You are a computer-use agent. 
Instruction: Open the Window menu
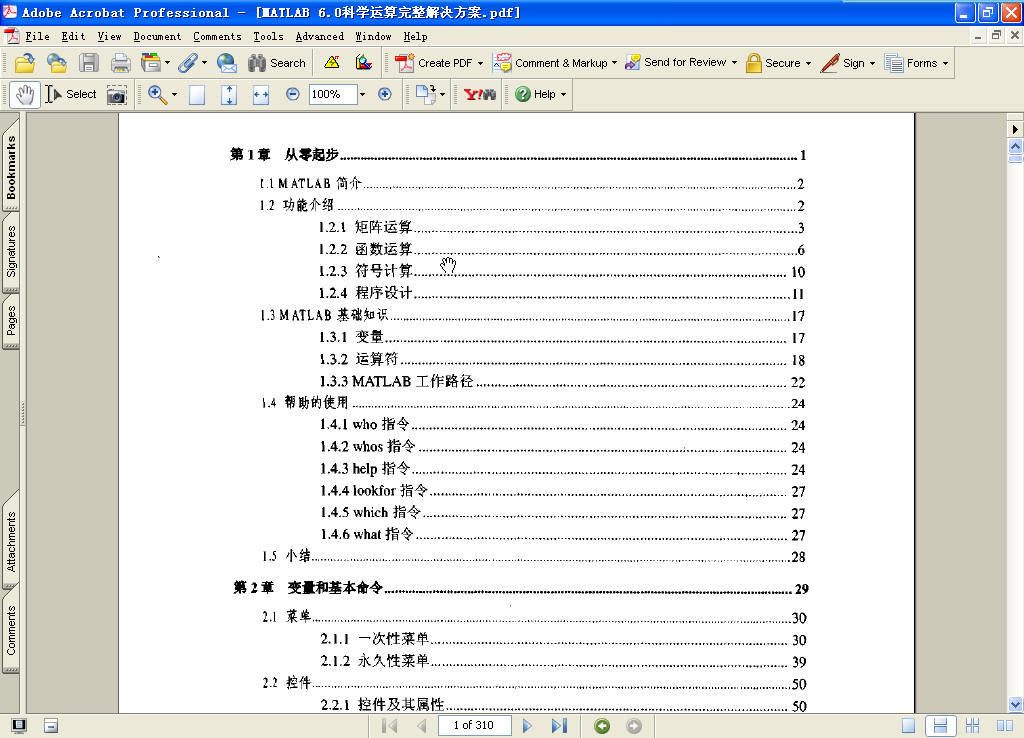[x=373, y=37]
